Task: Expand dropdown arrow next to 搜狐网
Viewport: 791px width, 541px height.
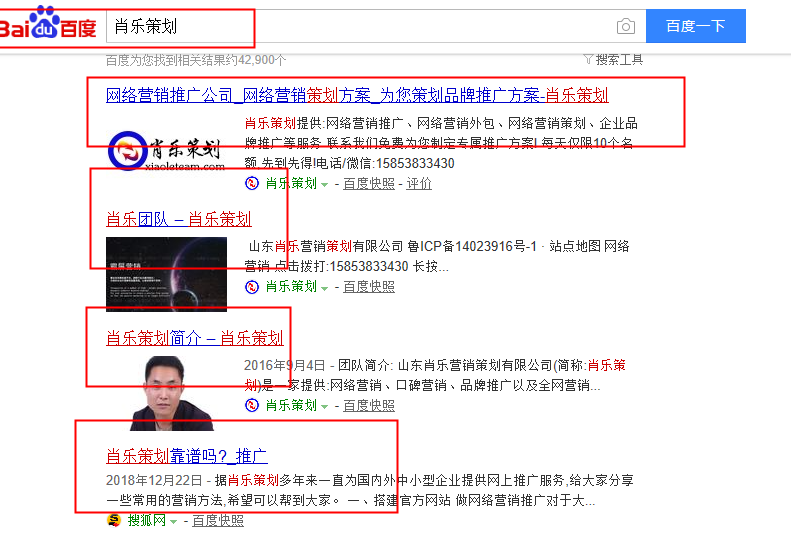Action: pos(173,522)
